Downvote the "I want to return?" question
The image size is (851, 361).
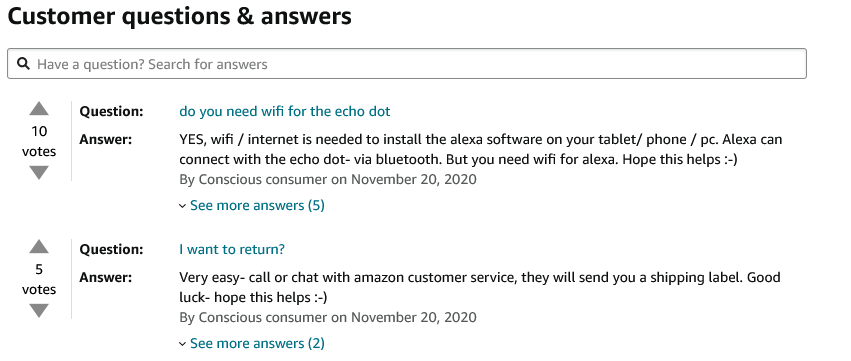click(x=39, y=311)
